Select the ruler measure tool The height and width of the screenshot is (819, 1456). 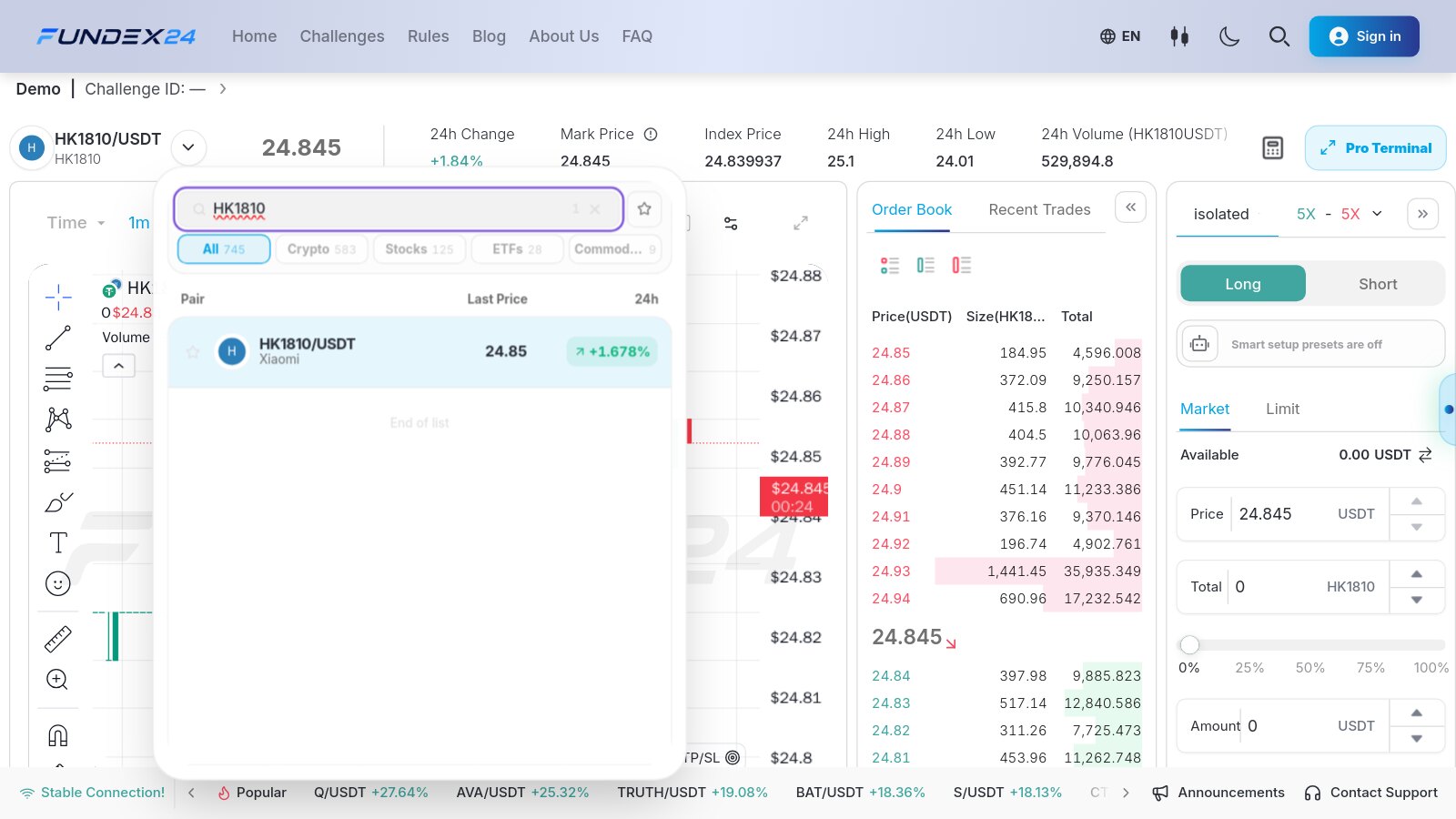pos(58,640)
